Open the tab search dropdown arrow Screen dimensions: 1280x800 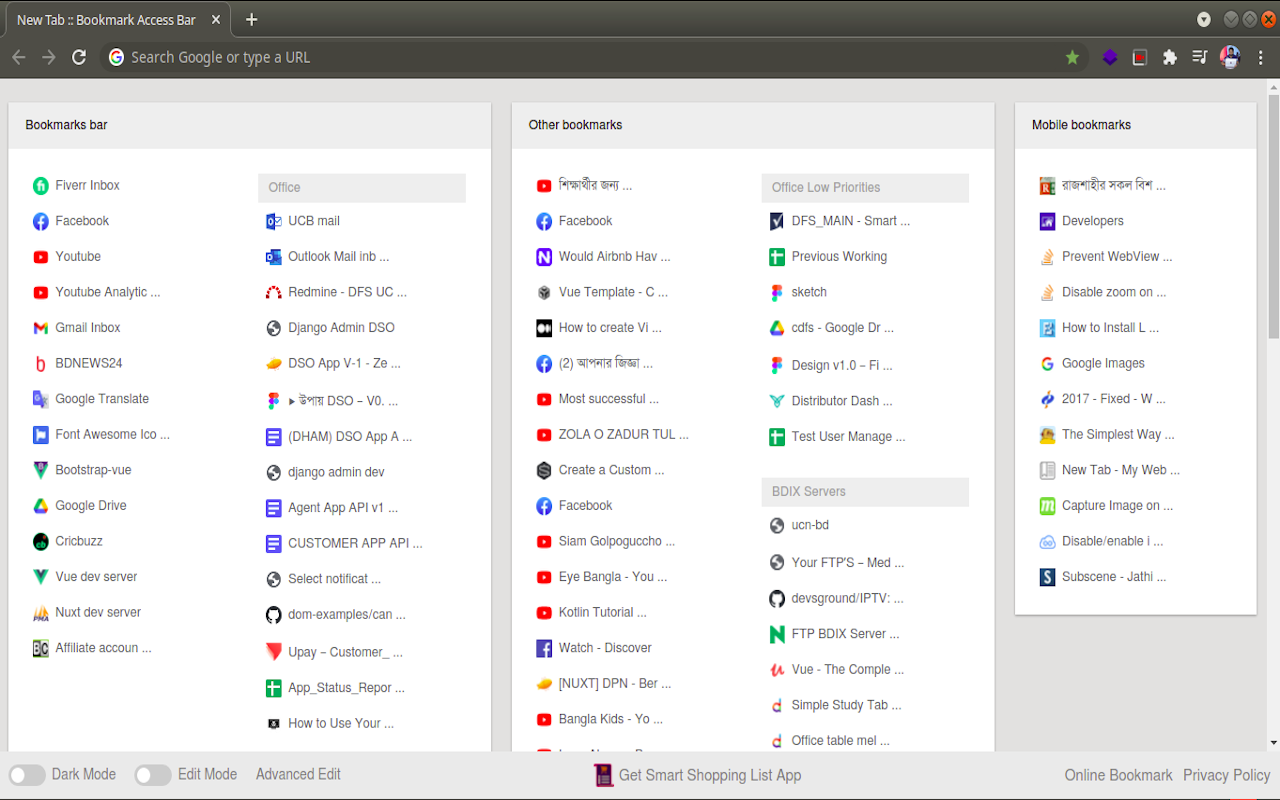1204,19
